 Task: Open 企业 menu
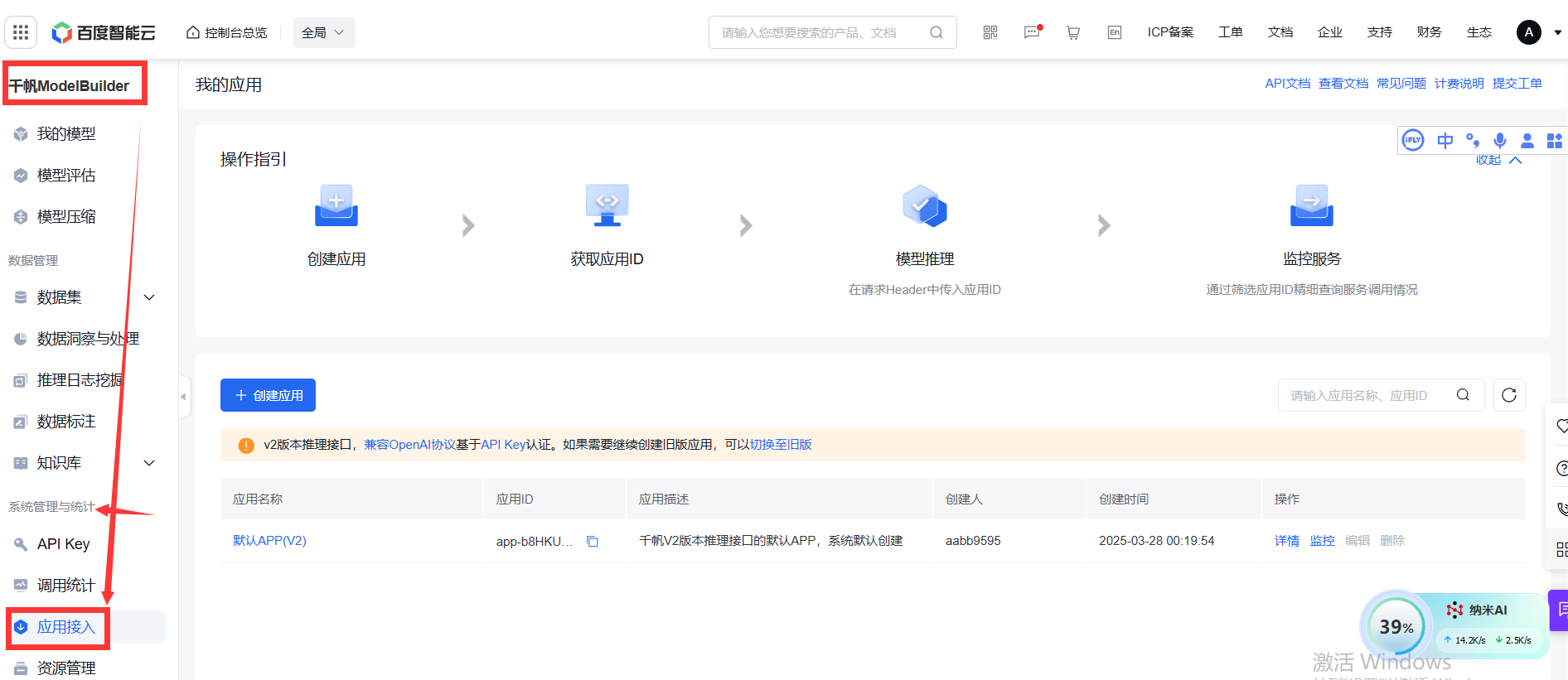coord(1330,32)
